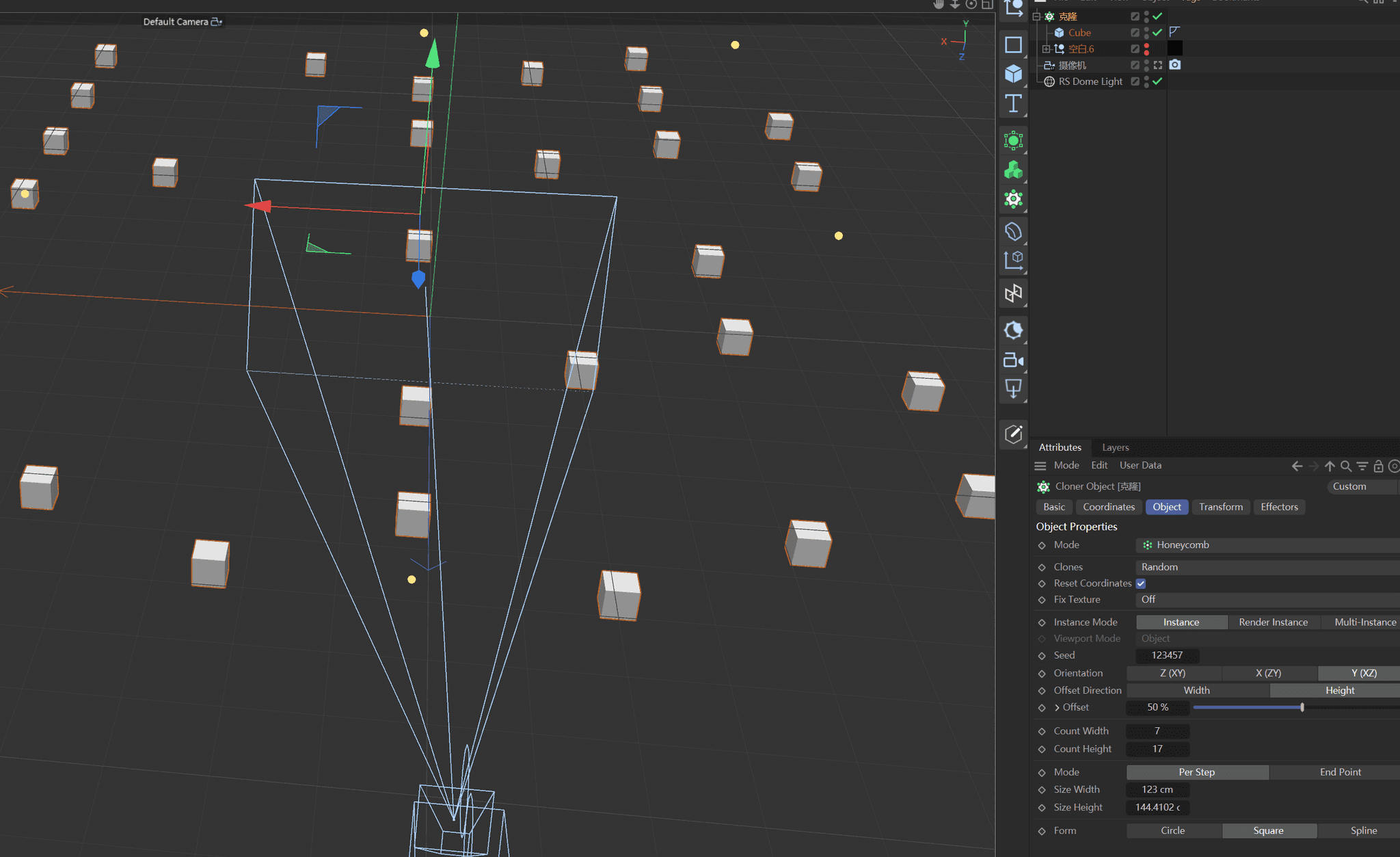The image size is (1400, 857).
Task: Select RS Dome Light in object tree
Action: 1090,81
